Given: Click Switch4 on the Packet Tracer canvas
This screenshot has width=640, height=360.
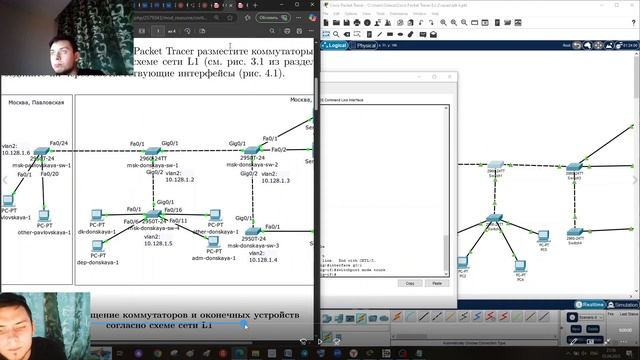Looking at the screenshot, I should [575, 233].
